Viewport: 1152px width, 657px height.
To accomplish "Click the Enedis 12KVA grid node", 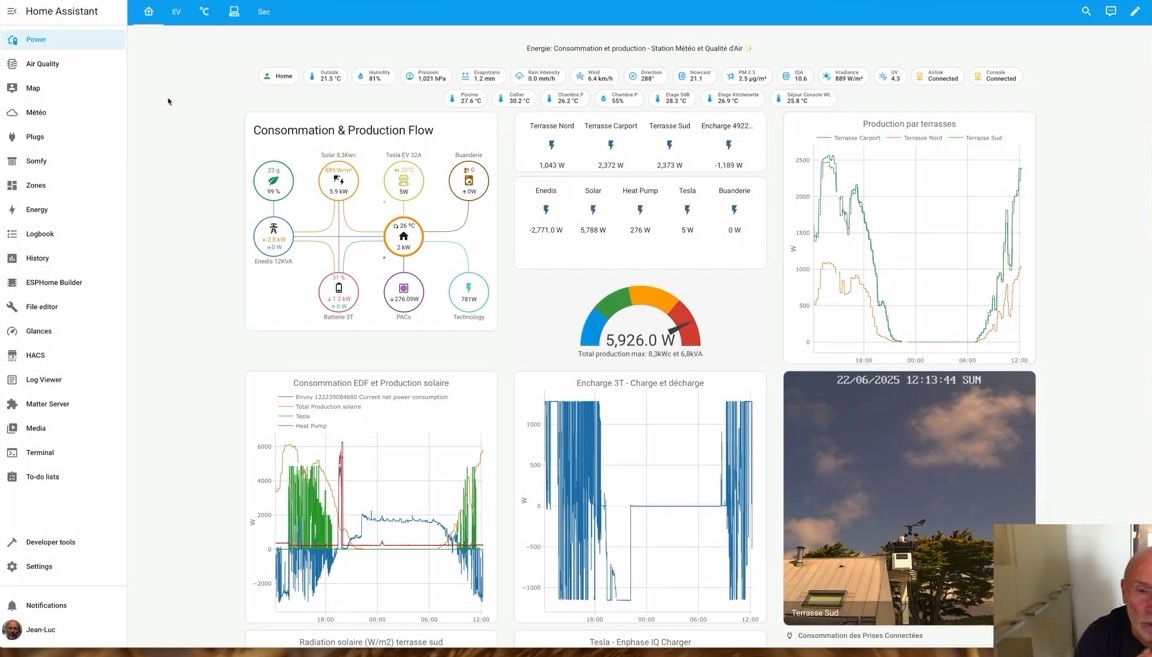I will click(273, 236).
